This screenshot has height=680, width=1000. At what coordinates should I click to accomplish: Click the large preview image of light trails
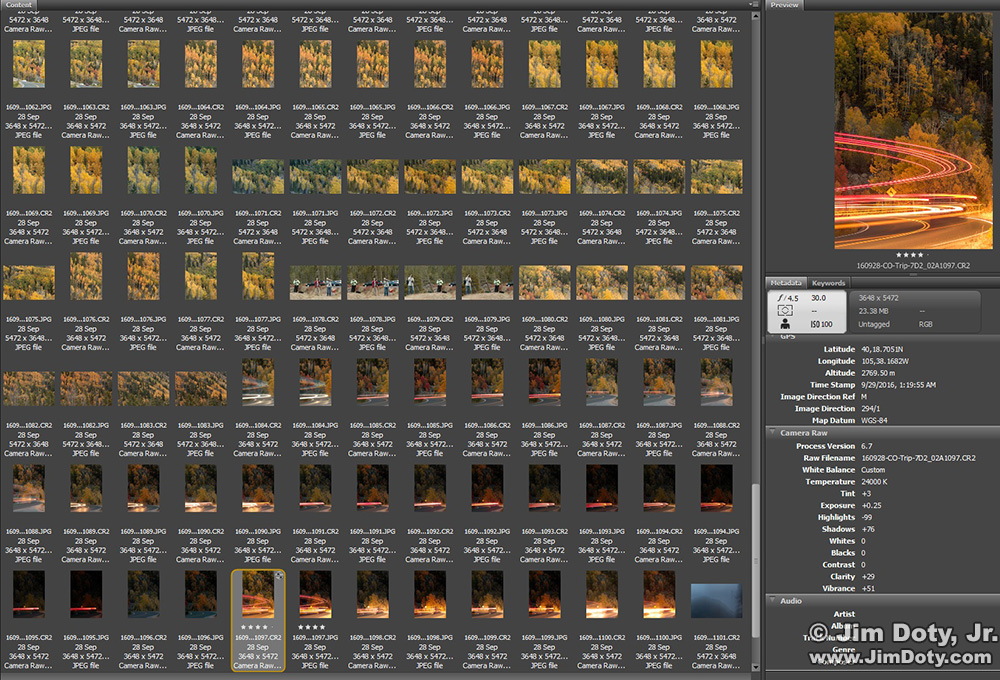click(x=913, y=131)
